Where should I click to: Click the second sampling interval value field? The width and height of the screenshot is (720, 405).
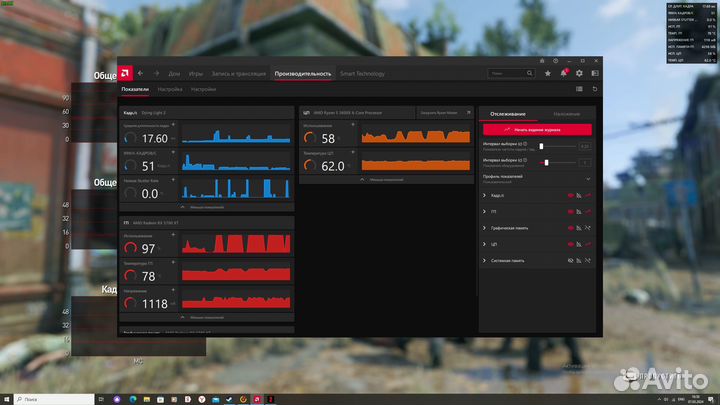(585, 163)
